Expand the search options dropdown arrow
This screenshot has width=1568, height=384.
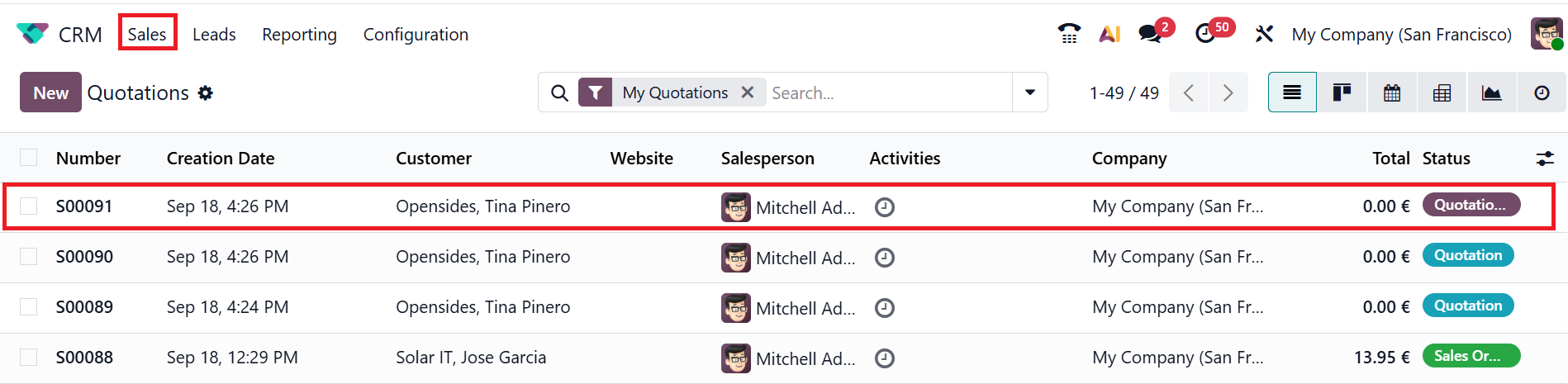coord(1030,92)
